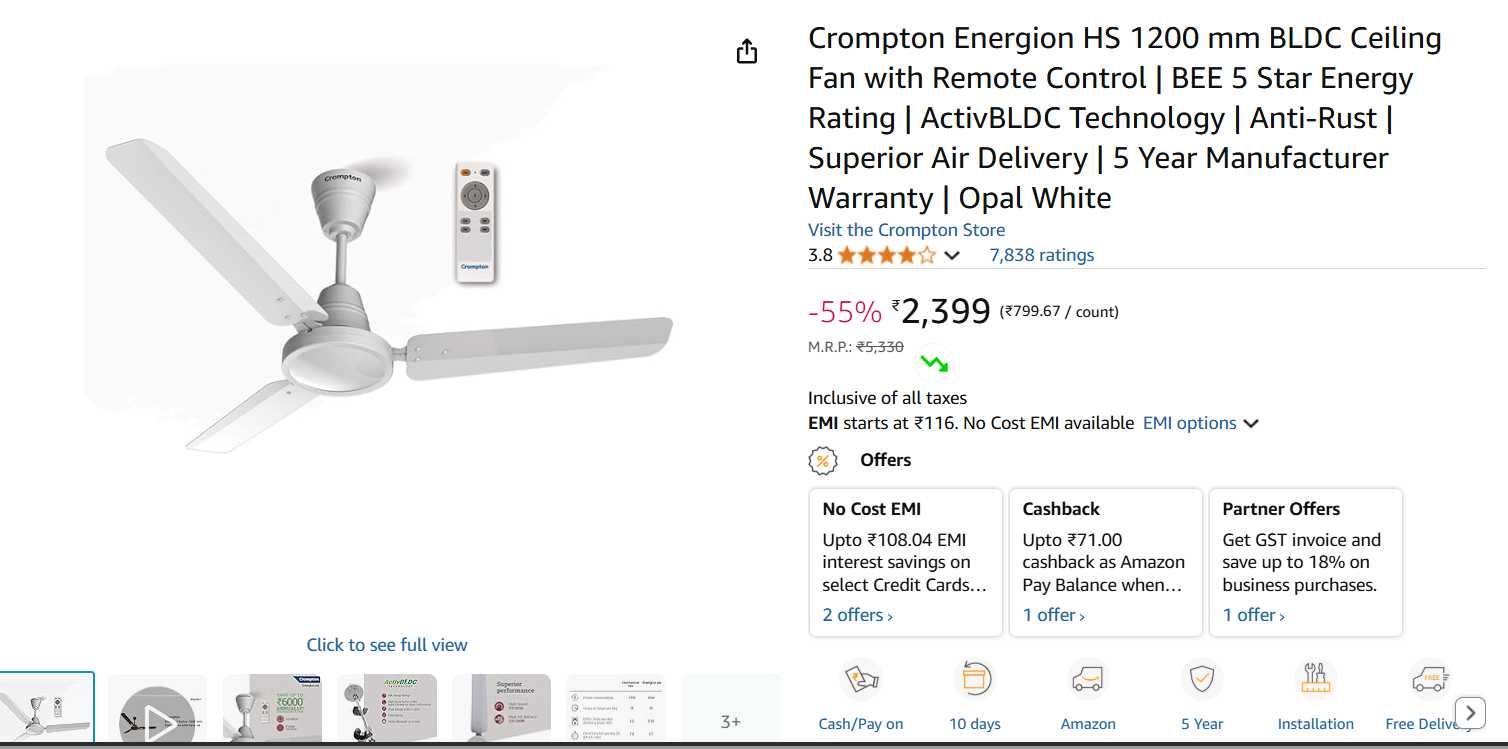Select the ActivBLDC feature thumbnail
The image size is (1508, 749).
[x=387, y=710]
